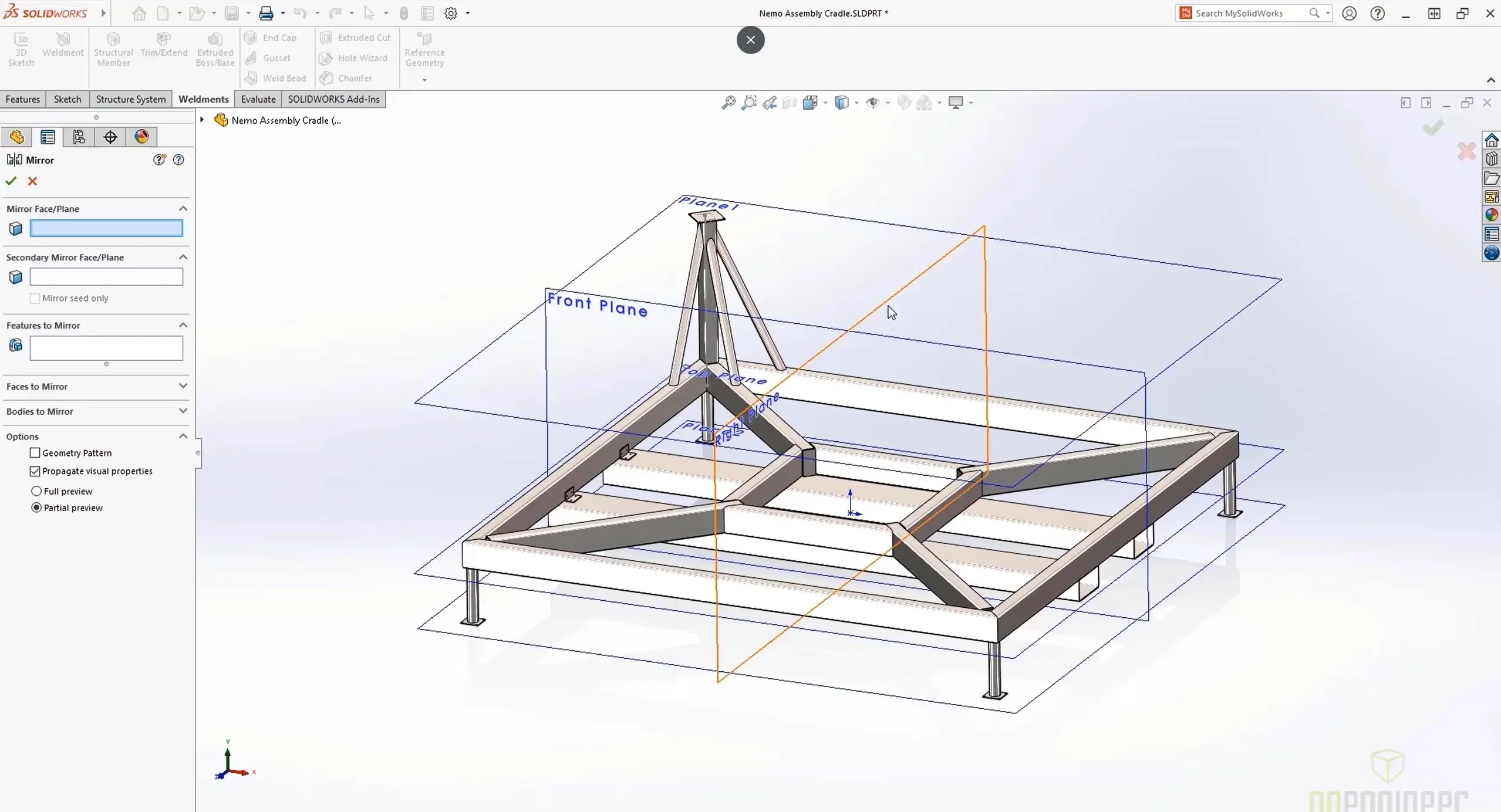Enable Geometry Pattern checkbox

coord(35,452)
